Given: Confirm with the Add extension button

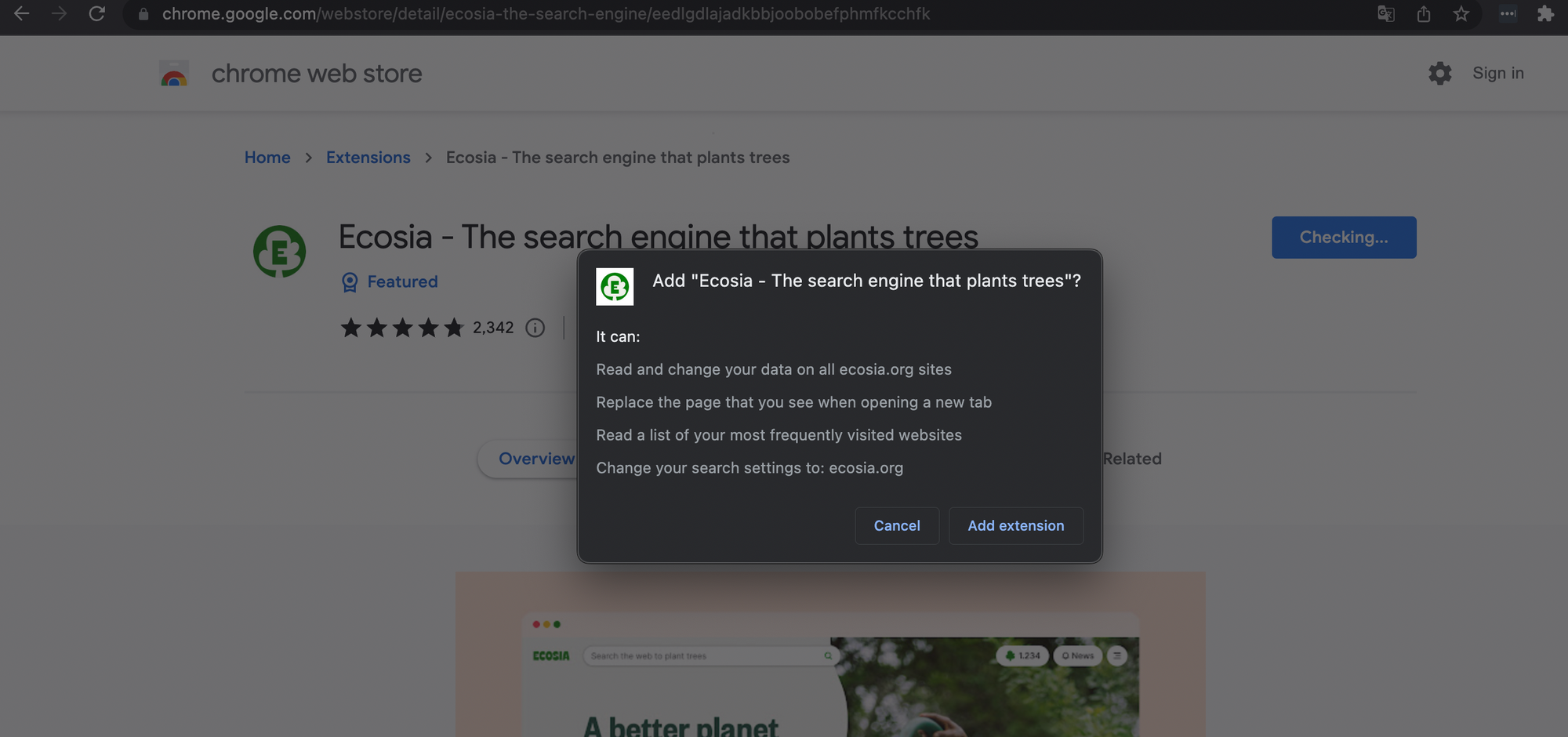Looking at the screenshot, I should pyautogui.click(x=1016, y=525).
